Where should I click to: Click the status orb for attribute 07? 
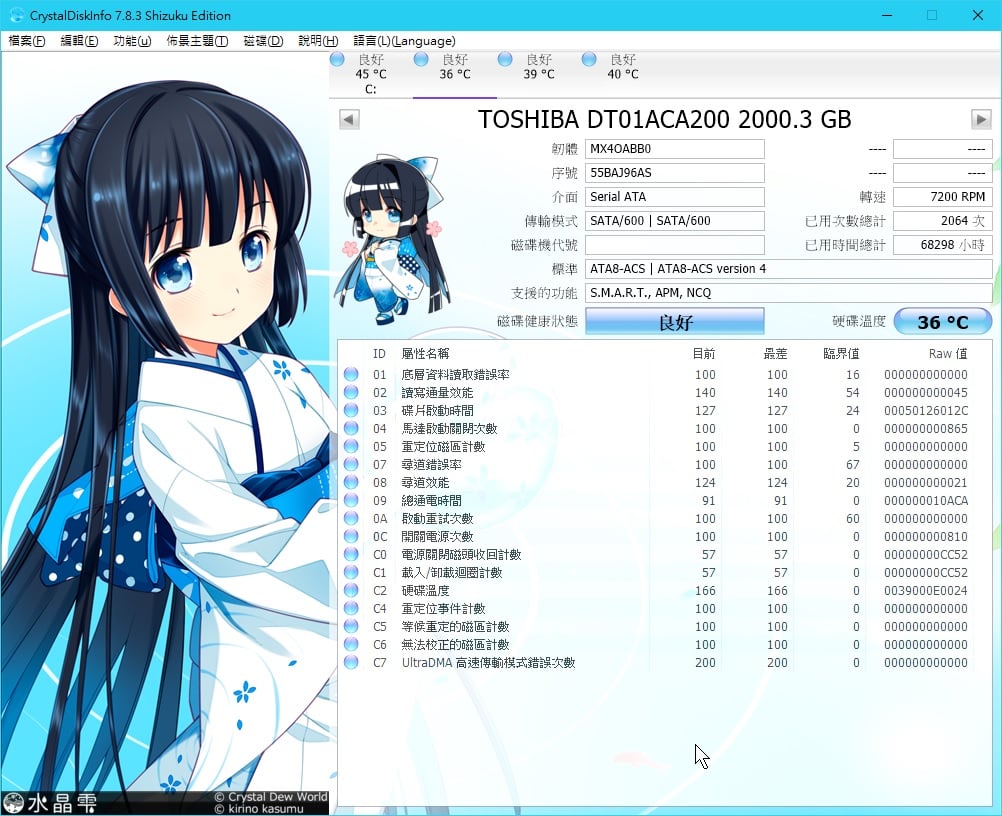[x=351, y=465]
